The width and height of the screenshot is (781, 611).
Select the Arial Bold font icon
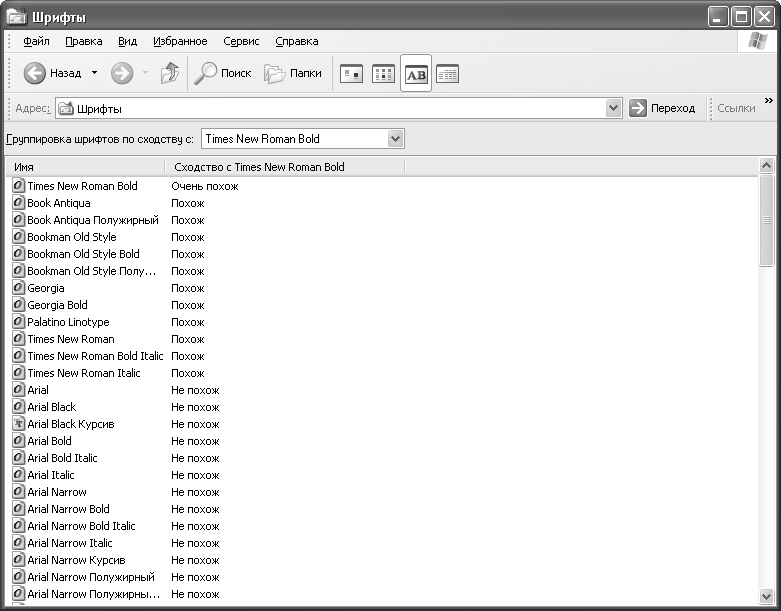tap(18, 441)
